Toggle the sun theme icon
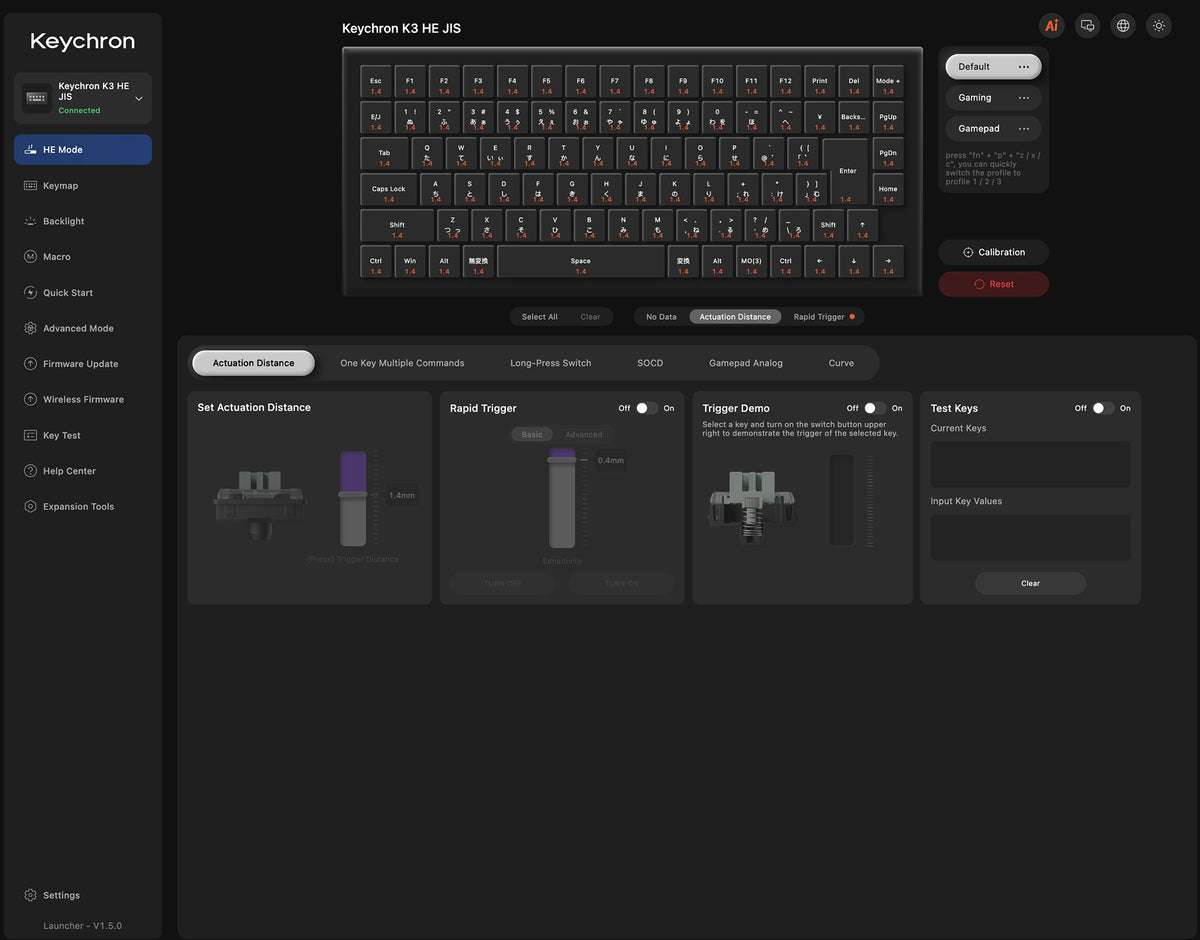 (x=1159, y=26)
